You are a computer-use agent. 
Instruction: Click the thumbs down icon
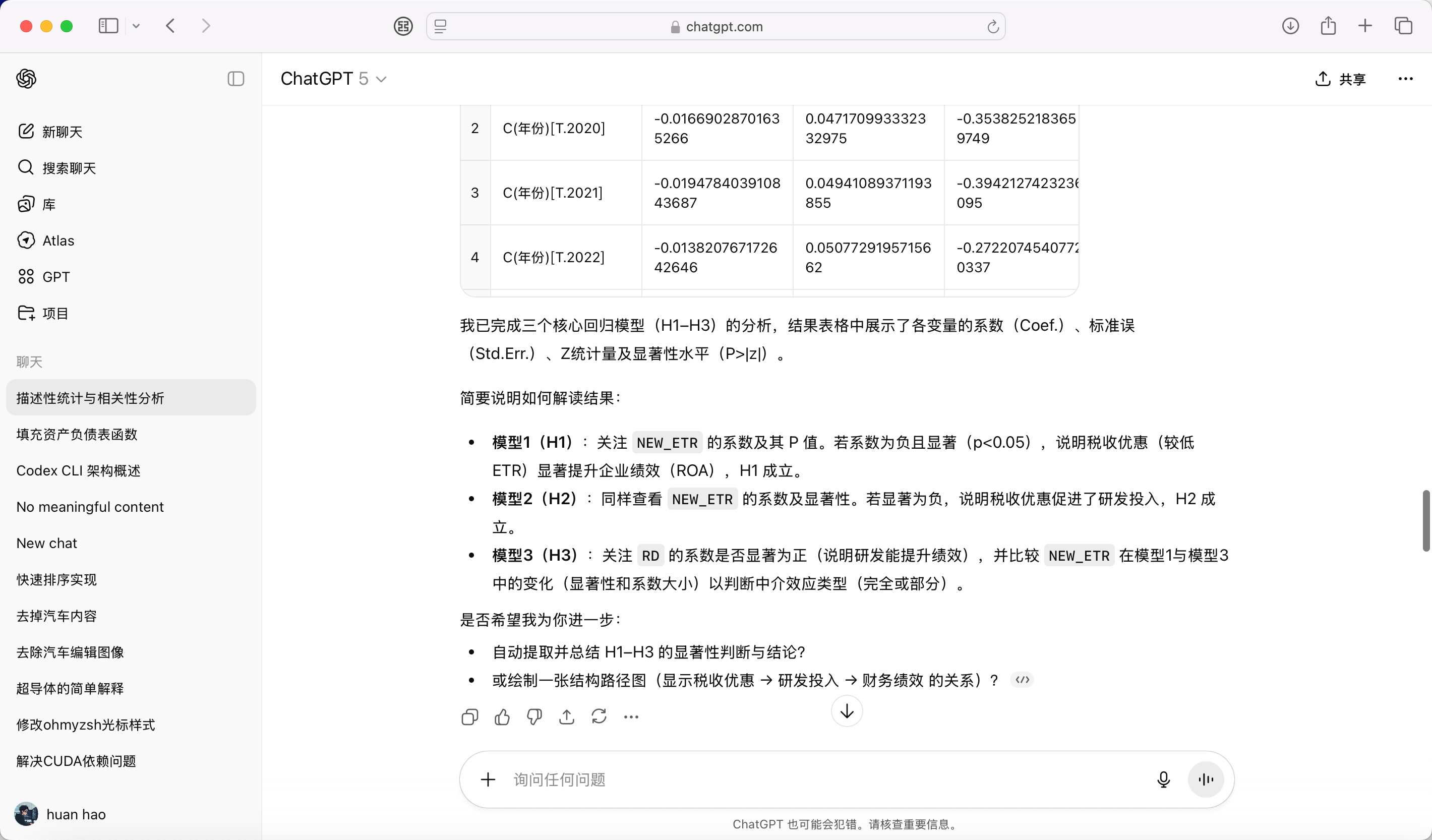tap(534, 716)
